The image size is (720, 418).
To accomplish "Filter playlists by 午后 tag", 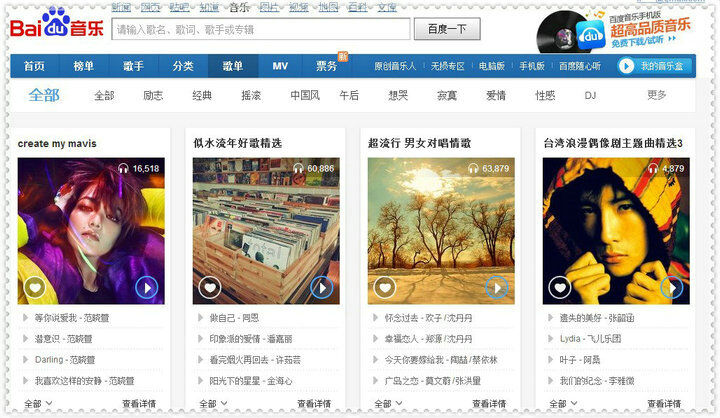I will coord(349,96).
